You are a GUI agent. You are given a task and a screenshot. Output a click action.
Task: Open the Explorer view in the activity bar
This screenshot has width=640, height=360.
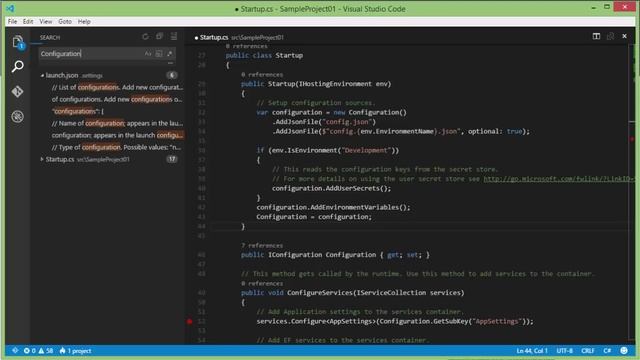[17, 42]
